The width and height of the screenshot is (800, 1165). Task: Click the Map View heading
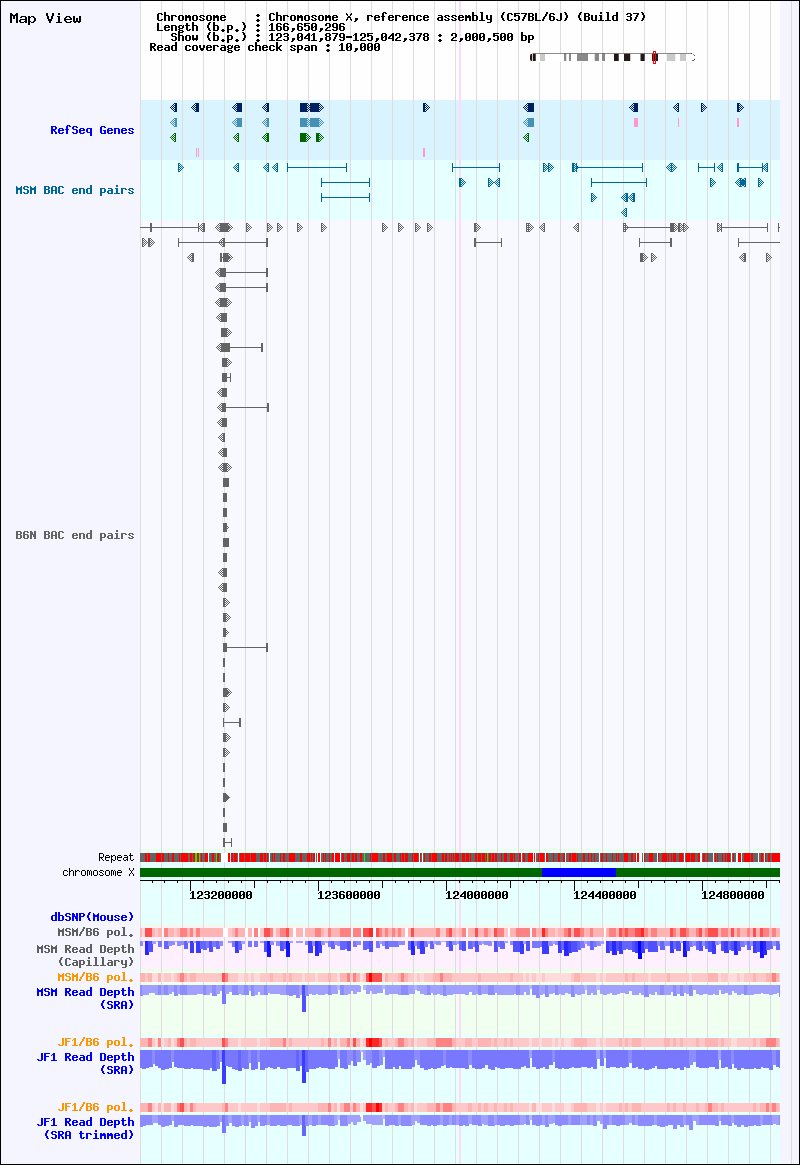[45, 19]
